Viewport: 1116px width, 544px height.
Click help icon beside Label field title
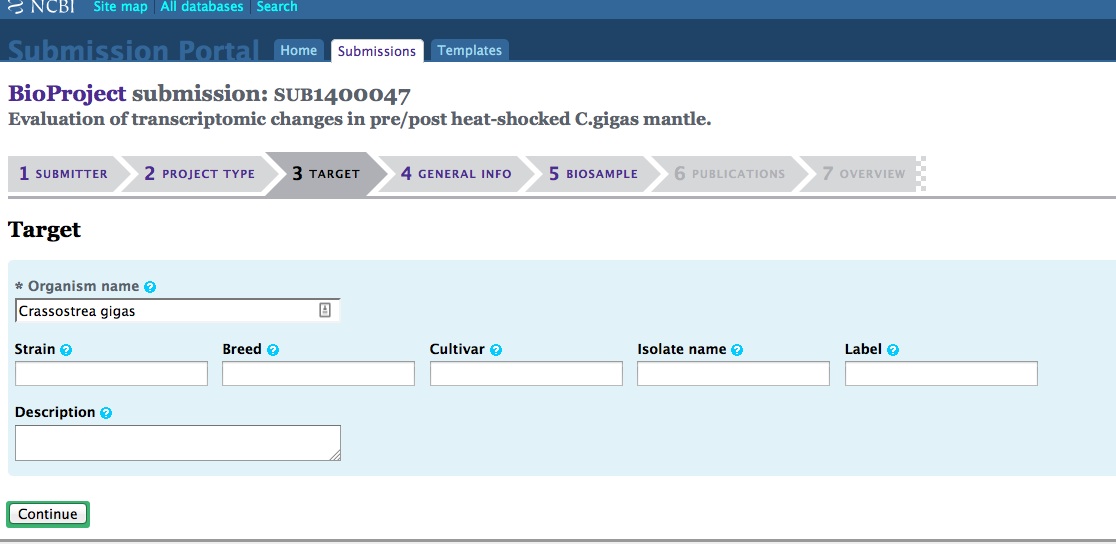[893, 350]
